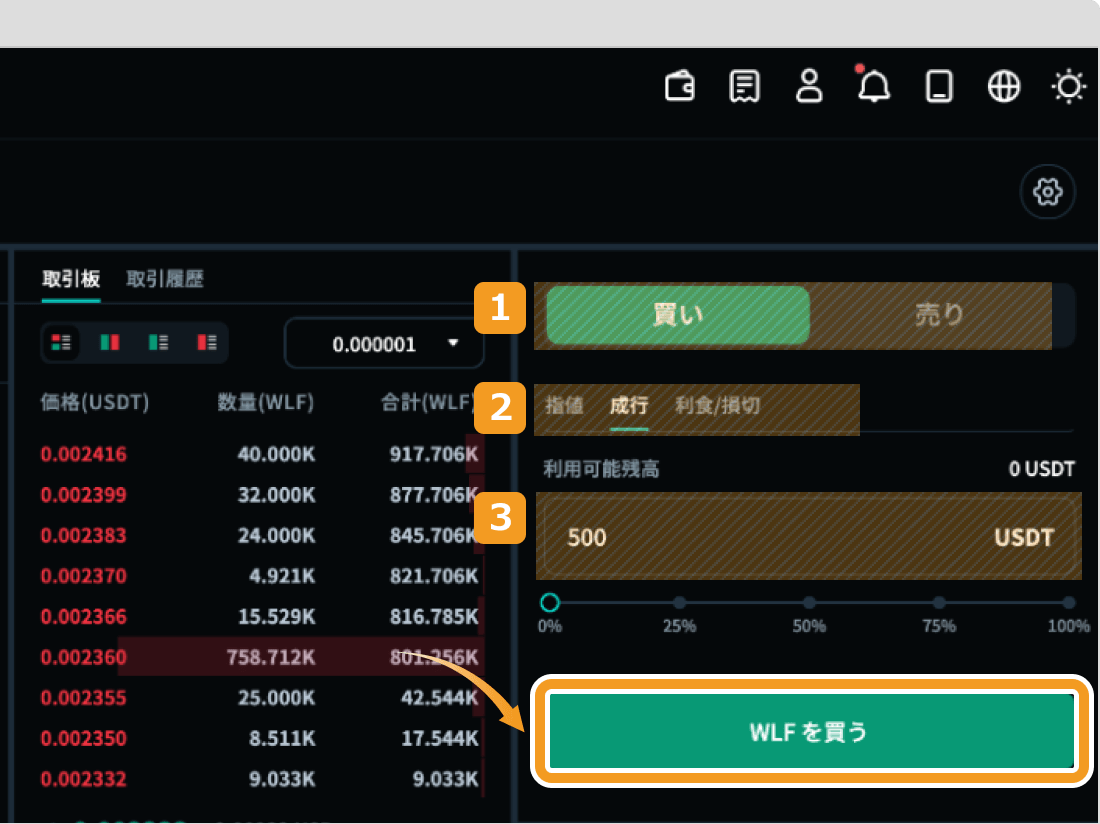Viewport: 1100px width, 824px height.
Task: Select 買い (buy) mode
Action: point(677,315)
